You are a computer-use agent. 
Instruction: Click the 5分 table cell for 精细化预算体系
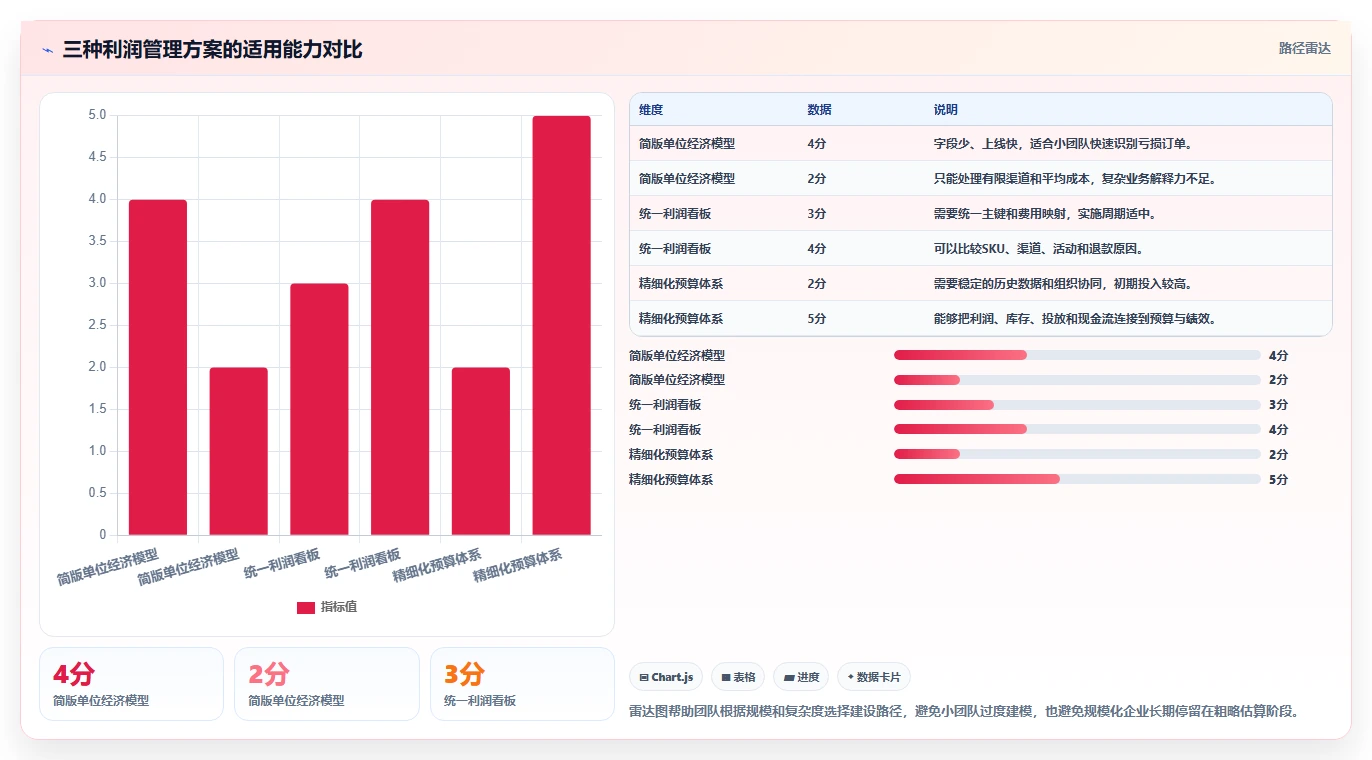pyautogui.click(x=817, y=319)
